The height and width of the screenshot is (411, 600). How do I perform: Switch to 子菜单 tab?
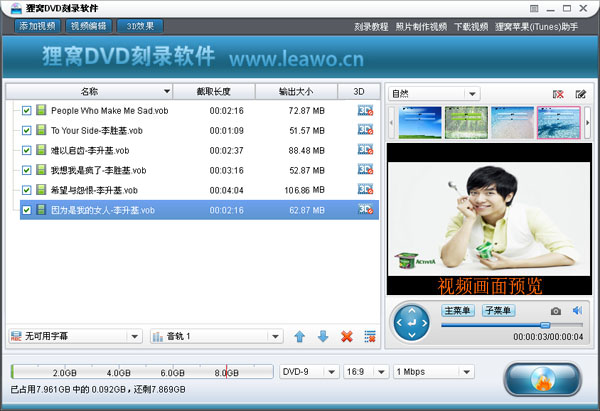[498, 310]
